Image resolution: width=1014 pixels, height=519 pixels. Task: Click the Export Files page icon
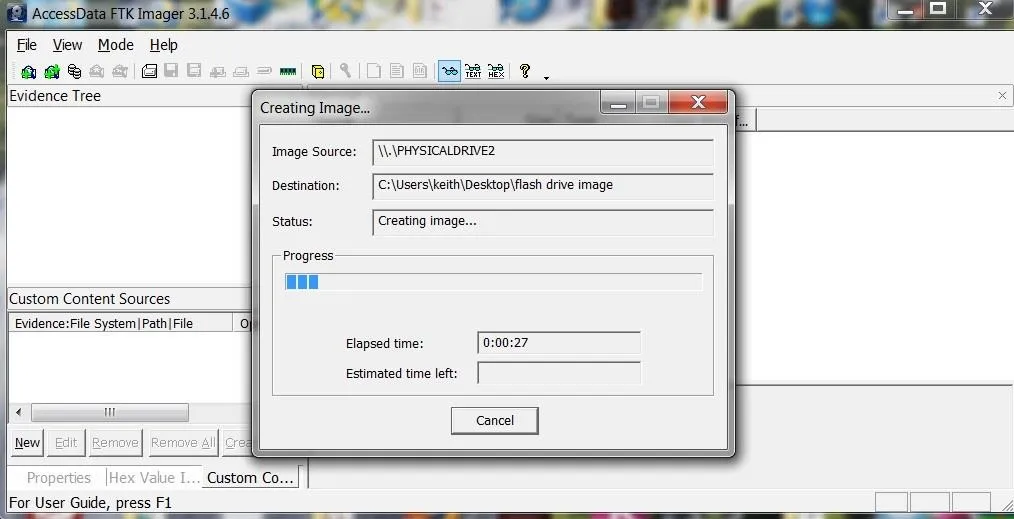click(x=374, y=71)
